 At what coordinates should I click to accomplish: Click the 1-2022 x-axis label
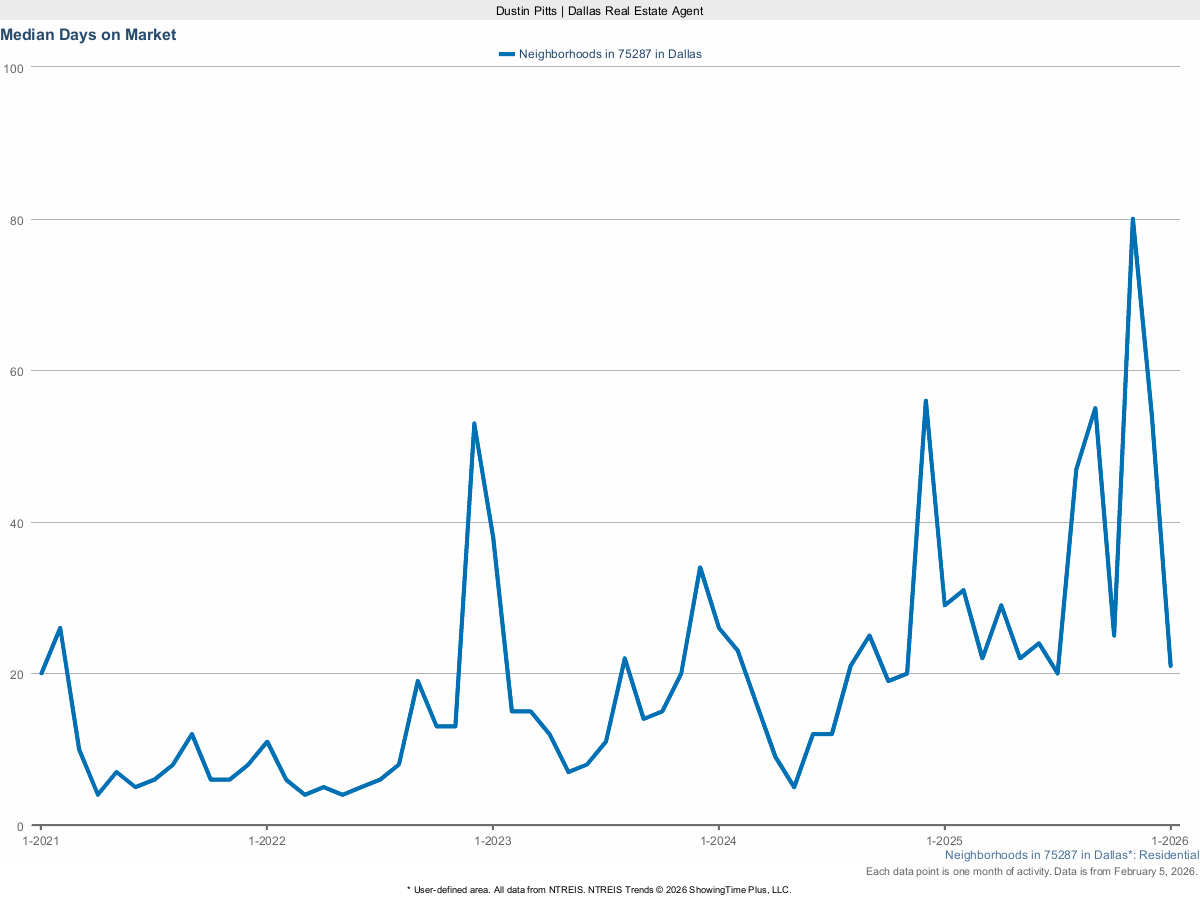[266, 840]
